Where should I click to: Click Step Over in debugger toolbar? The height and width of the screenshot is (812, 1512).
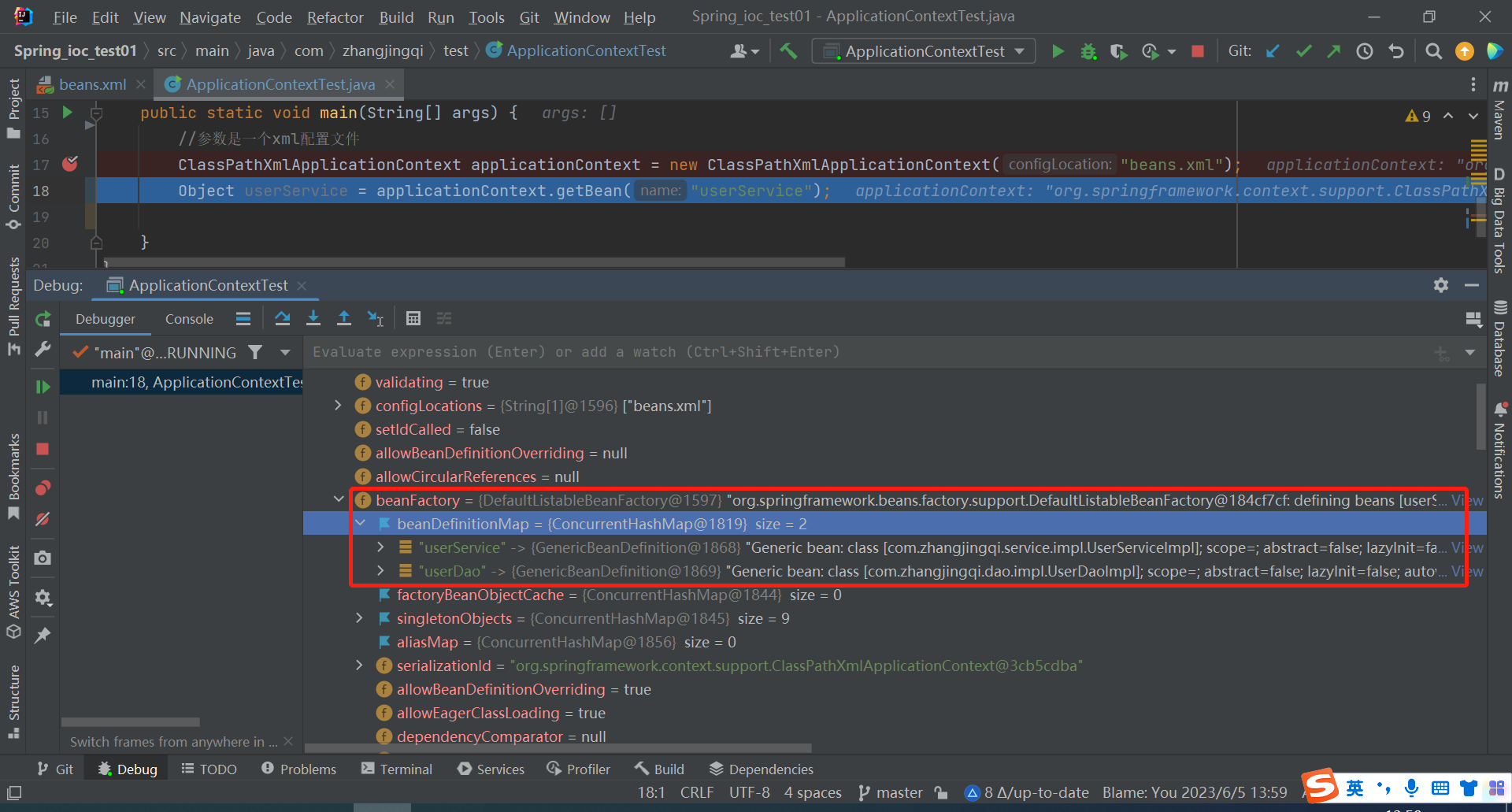point(282,318)
